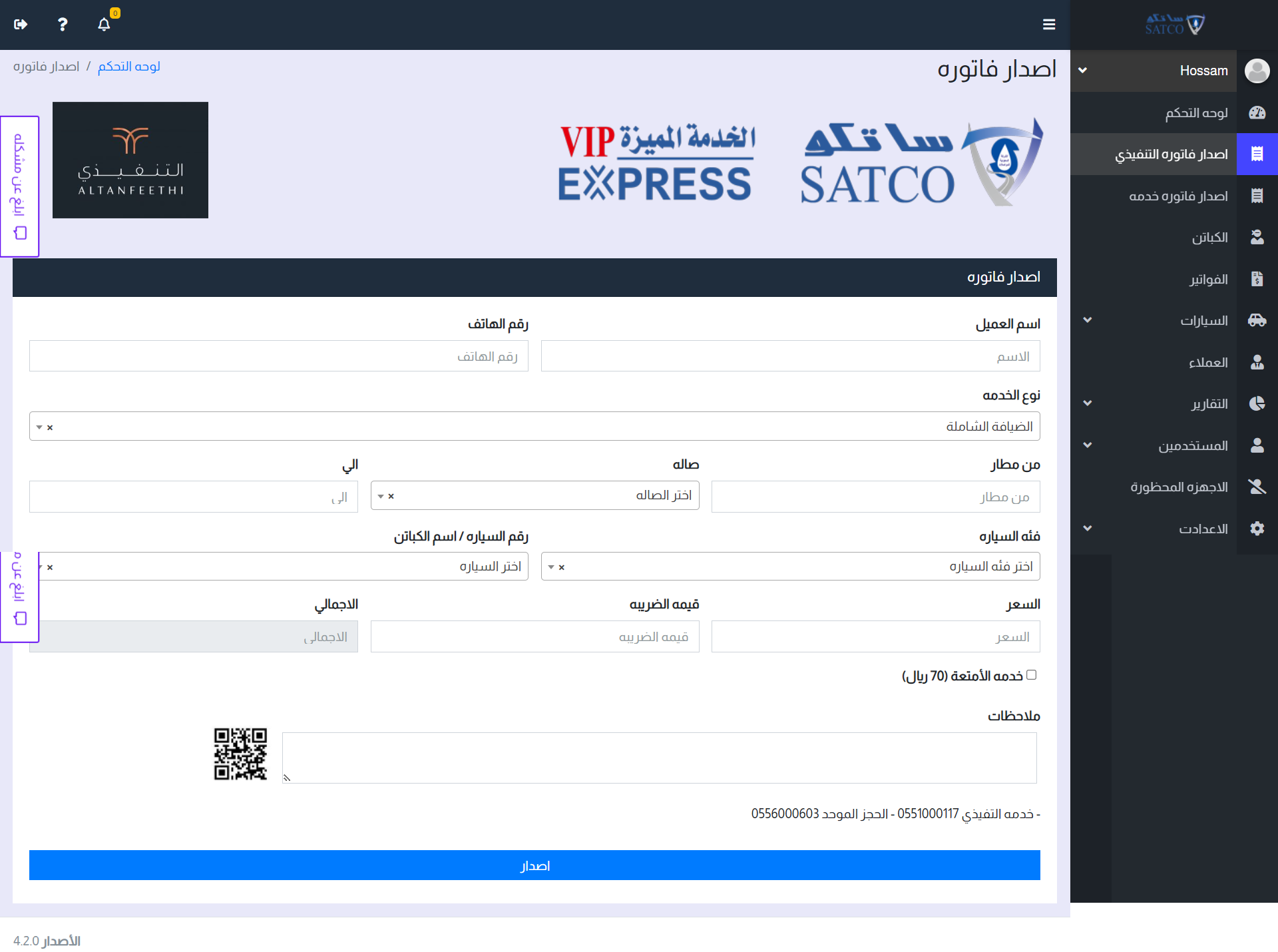The width and height of the screenshot is (1278, 952).
Task: Click the hamburger menu button
Action: (1049, 25)
